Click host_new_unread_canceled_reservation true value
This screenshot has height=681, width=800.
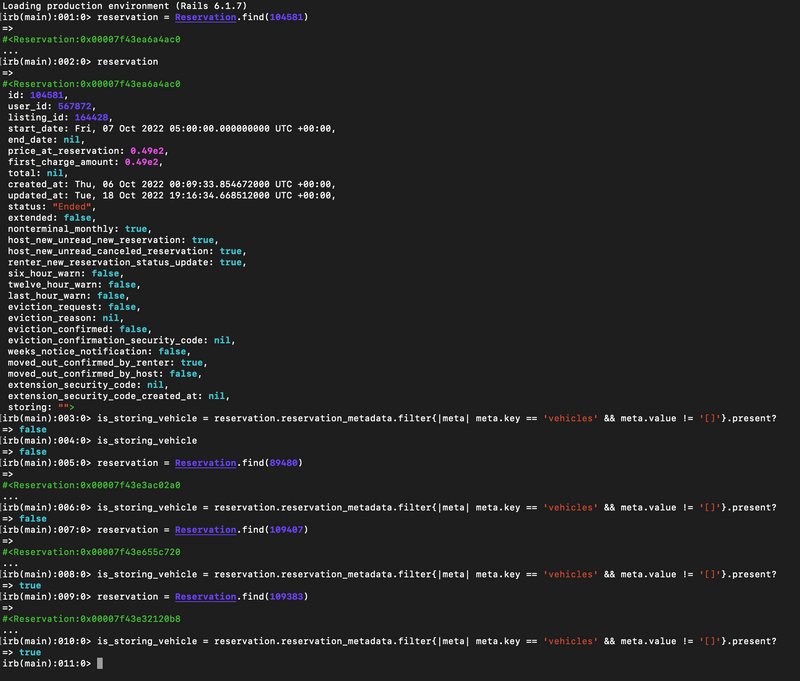[231, 251]
